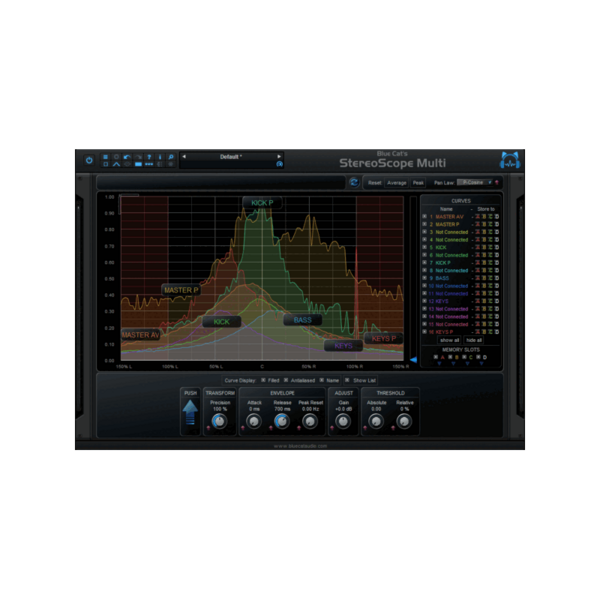Select the Peak mode button
Screen dimensions: 600x600
(418, 183)
